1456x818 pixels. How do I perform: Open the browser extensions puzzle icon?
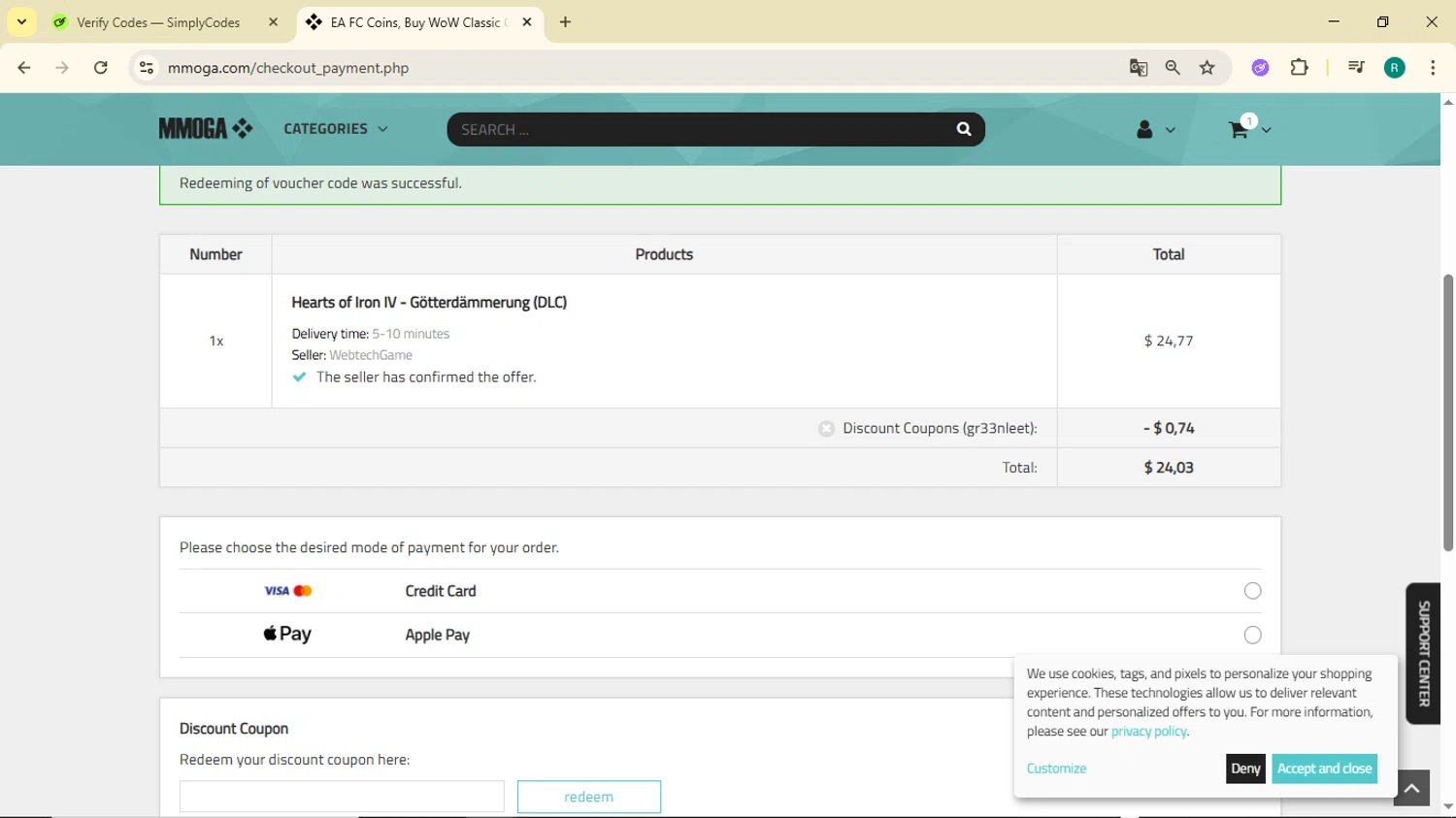tap(1299, 68)
